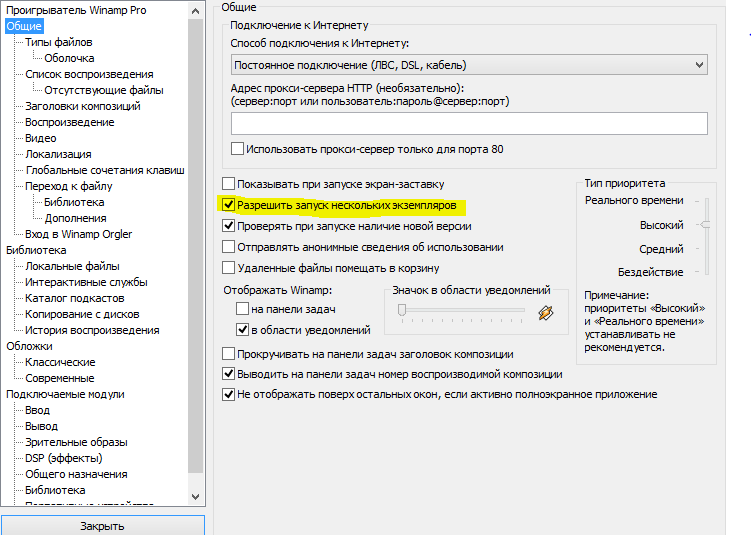Screen dimensions: 751x535
Task: Select Обложки section in tree
Action: 29,346
